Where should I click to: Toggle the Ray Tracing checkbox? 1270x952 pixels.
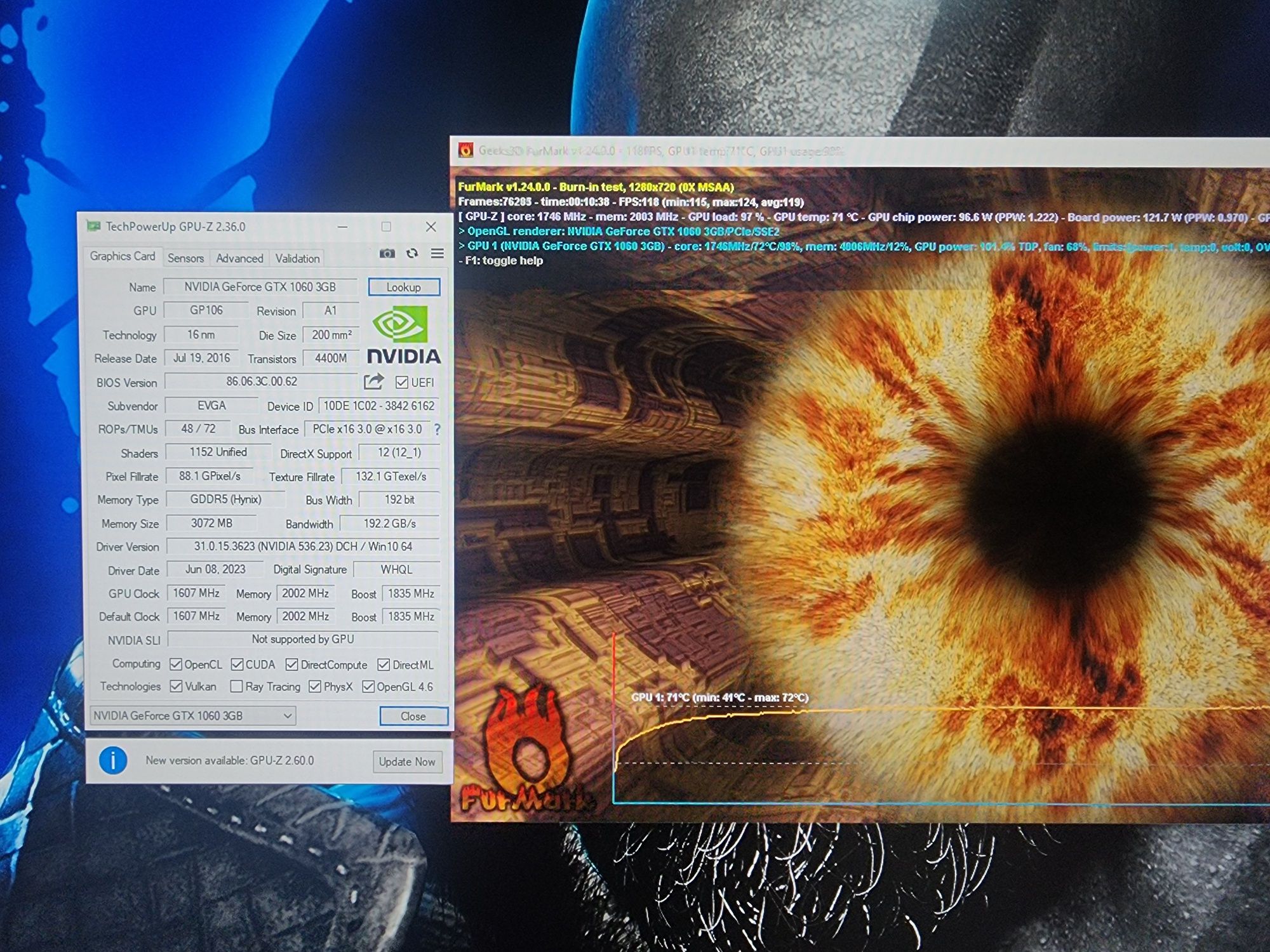(x=236, y=686)
